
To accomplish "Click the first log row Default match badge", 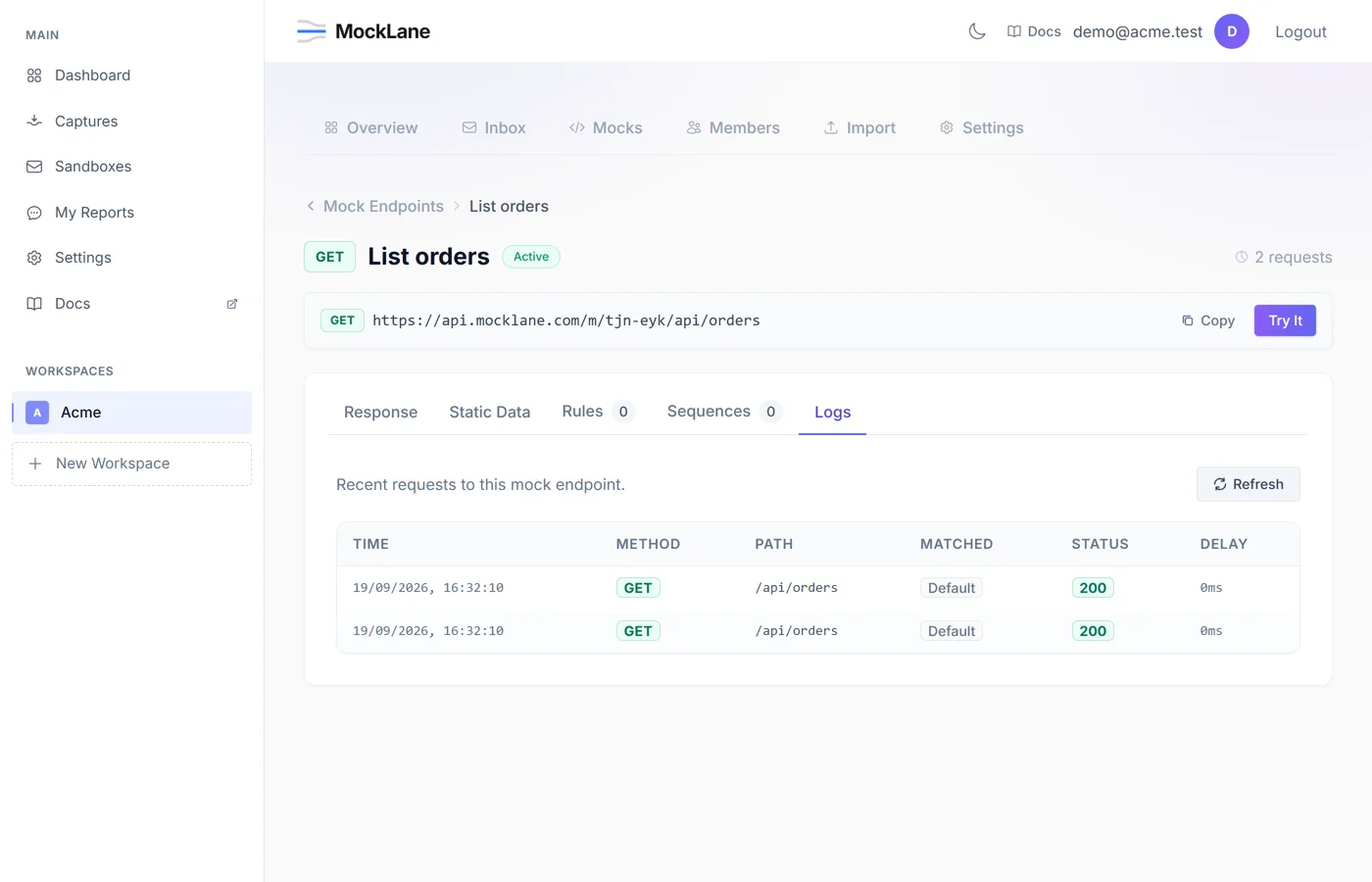I will (952, 588).
